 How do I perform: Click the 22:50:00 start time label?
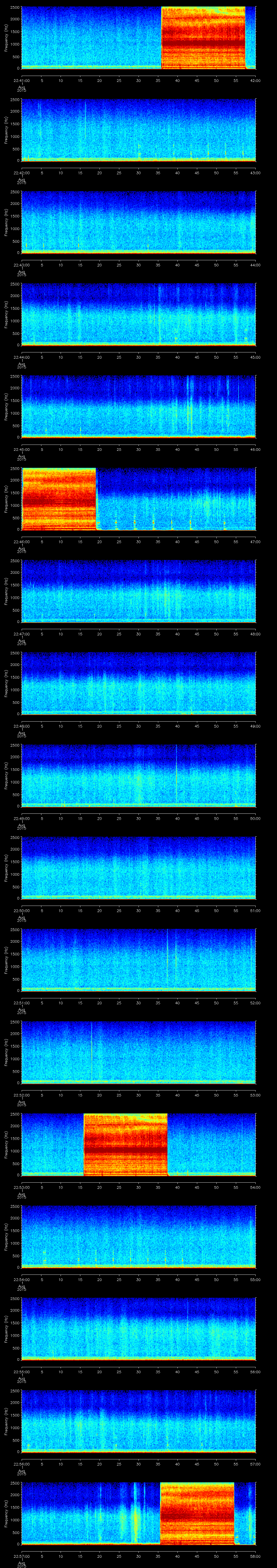tap(21, 910)
